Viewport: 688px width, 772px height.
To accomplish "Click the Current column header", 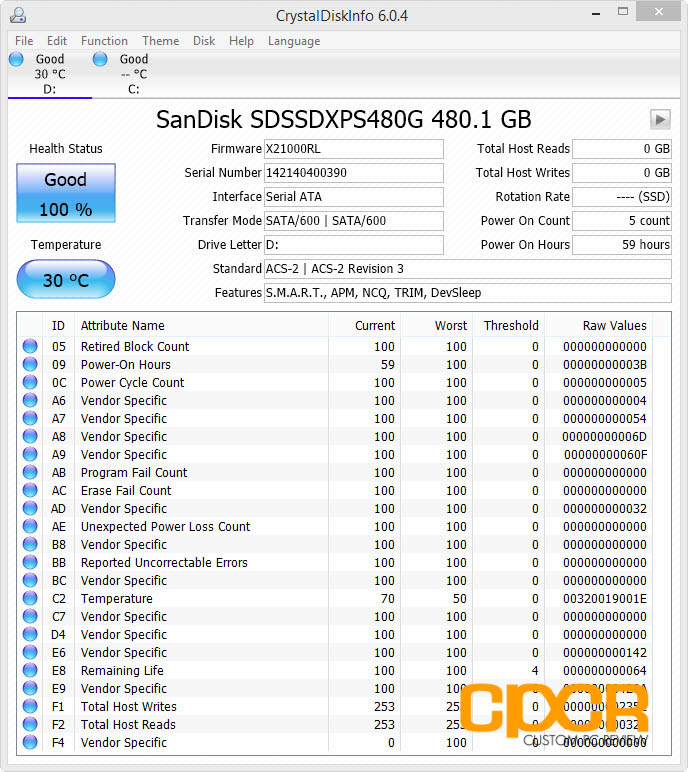I will [364, 325].
